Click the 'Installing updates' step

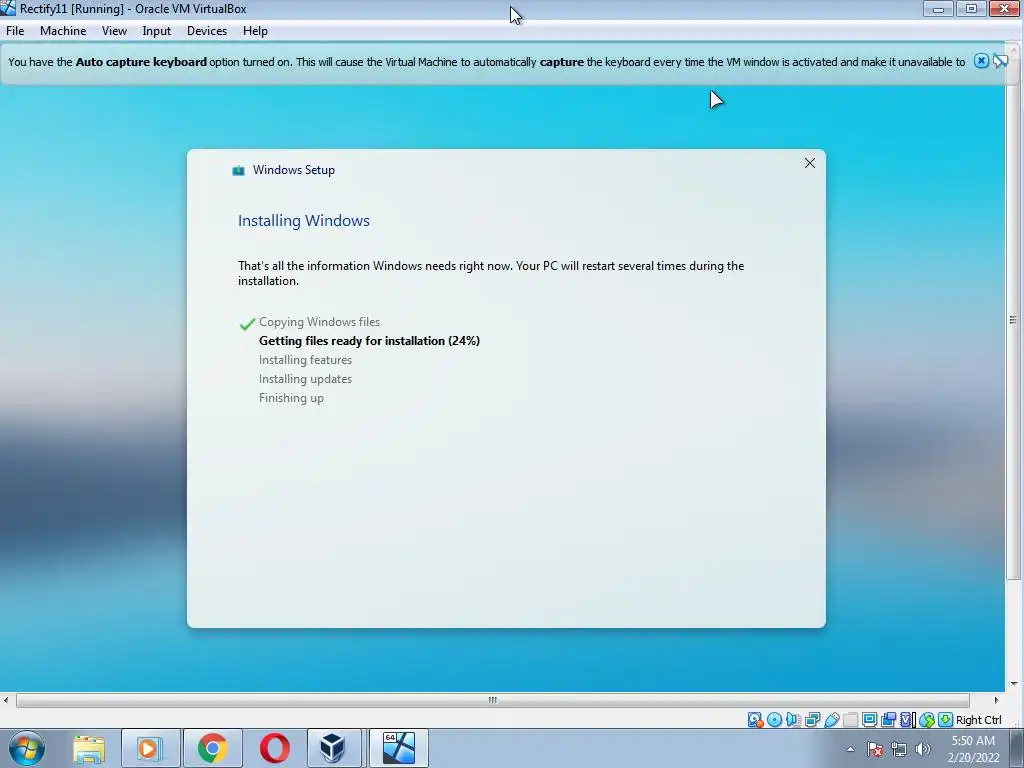[x=305, y=379]
